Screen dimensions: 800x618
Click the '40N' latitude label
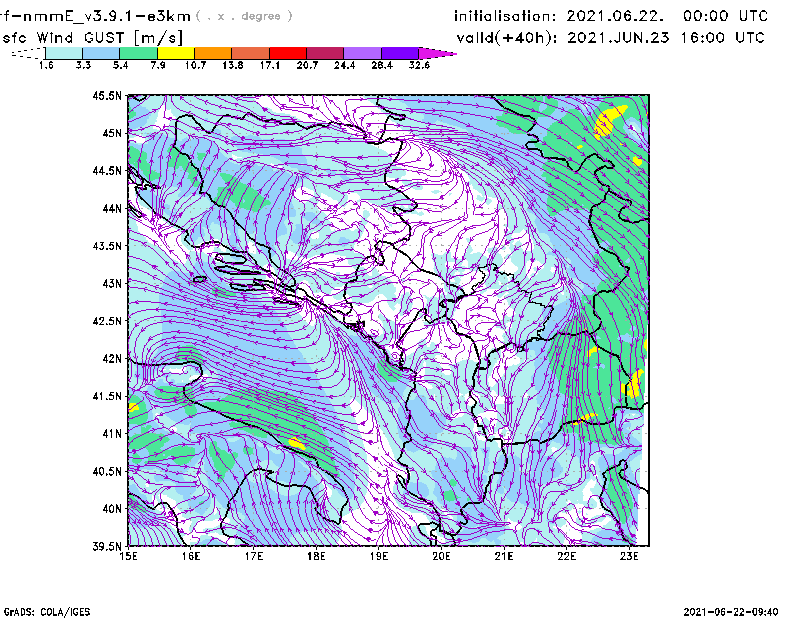click(112, 509)
